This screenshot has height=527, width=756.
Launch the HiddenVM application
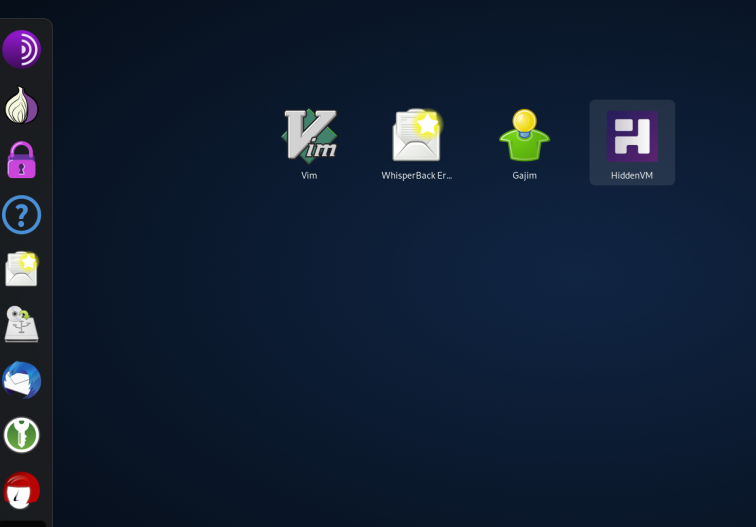[x=632, y=143]
